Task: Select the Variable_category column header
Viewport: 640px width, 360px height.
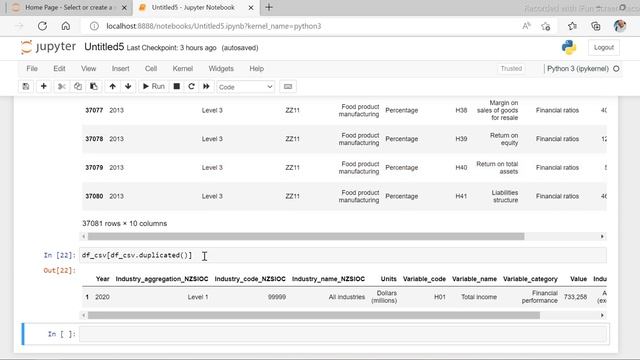Action: [530, 279]
